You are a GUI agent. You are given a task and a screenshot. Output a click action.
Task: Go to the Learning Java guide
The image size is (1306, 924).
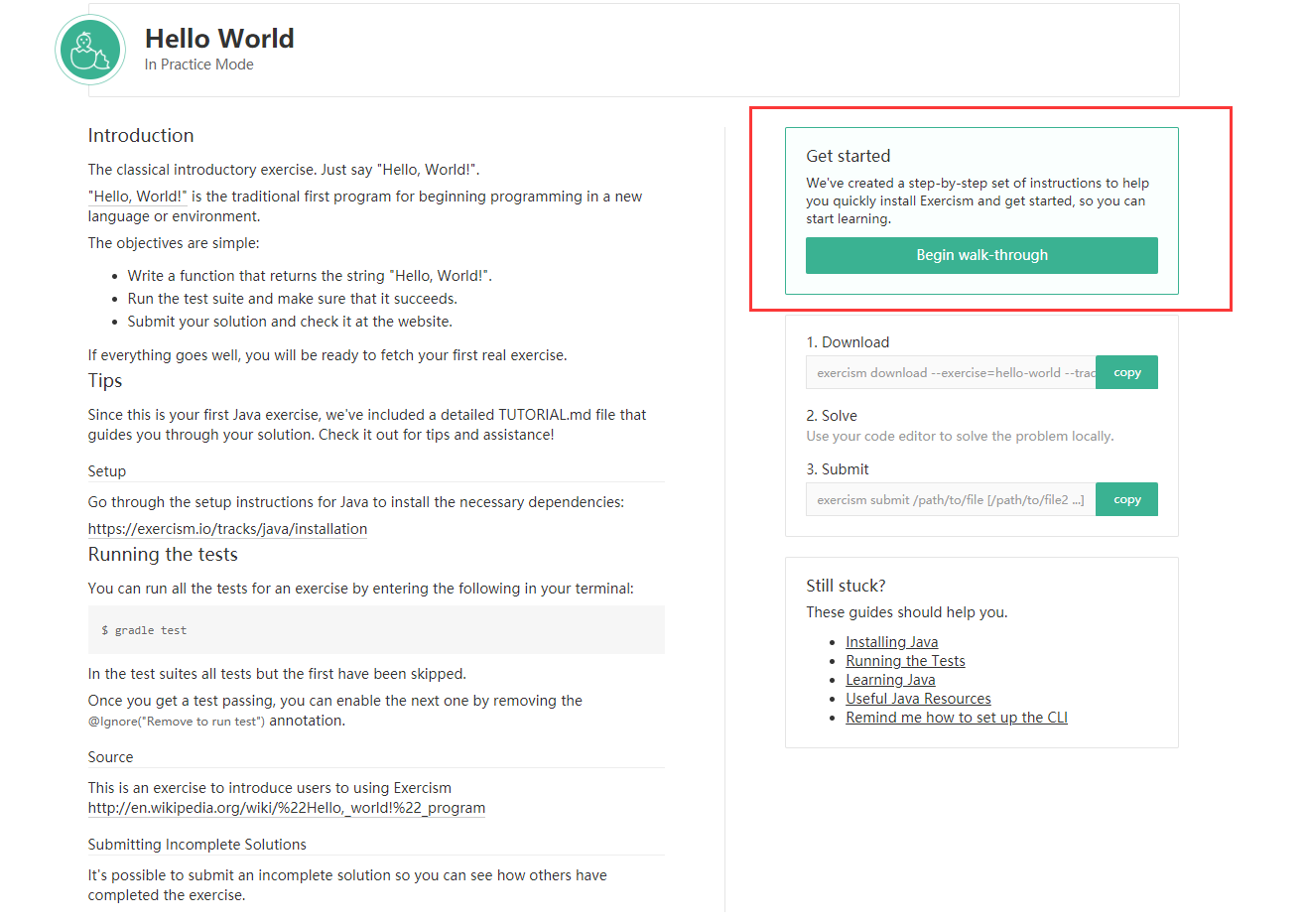pyautogui.click(x=890, y=680)
